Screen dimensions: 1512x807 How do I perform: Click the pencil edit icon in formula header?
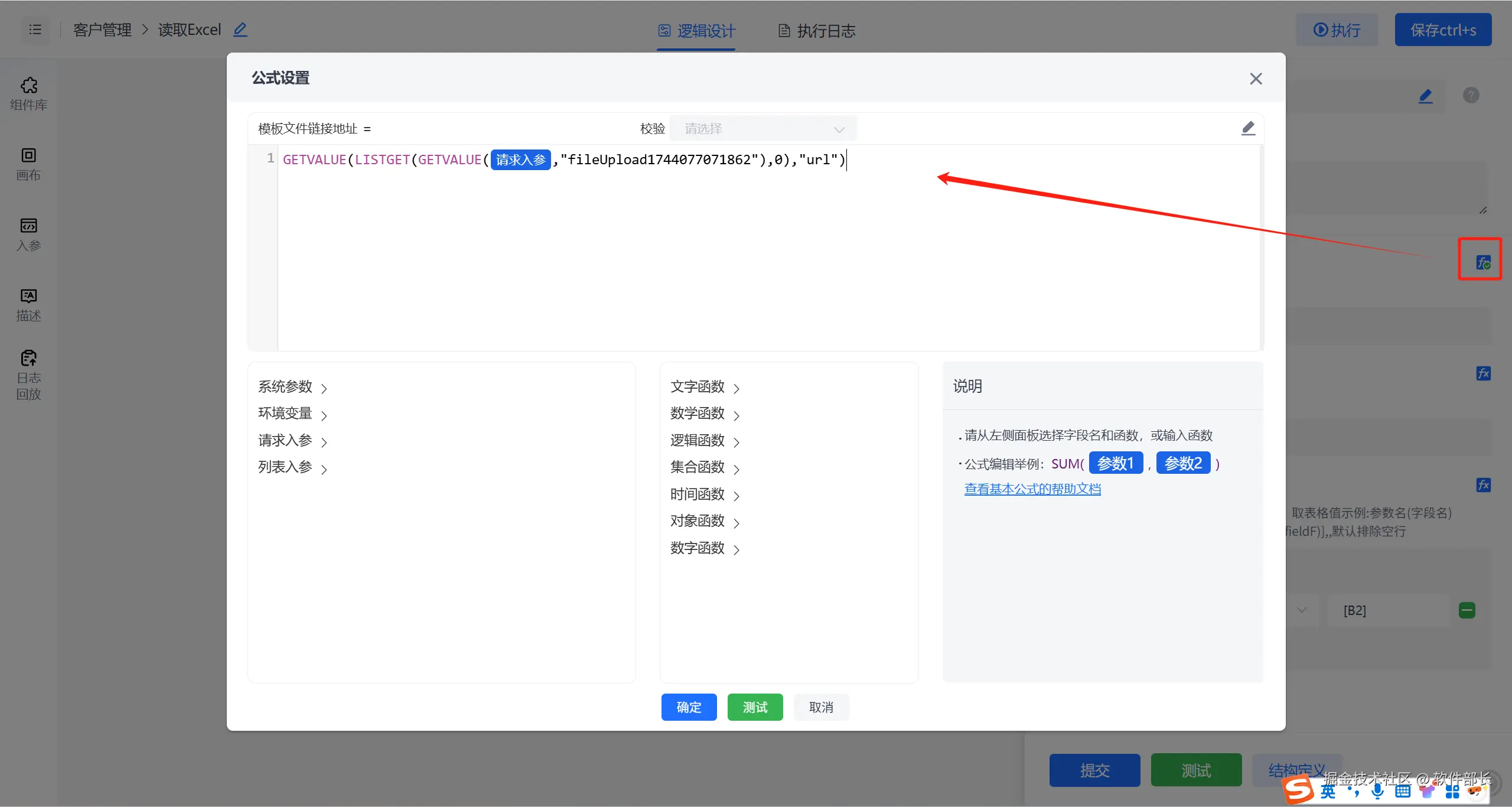tap(1247, 128)
